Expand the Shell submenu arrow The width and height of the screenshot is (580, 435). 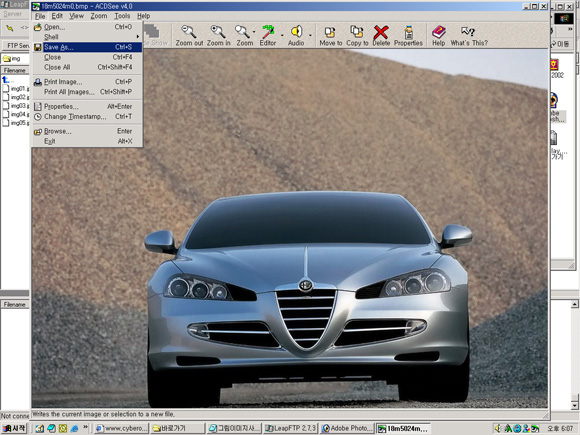138,37
